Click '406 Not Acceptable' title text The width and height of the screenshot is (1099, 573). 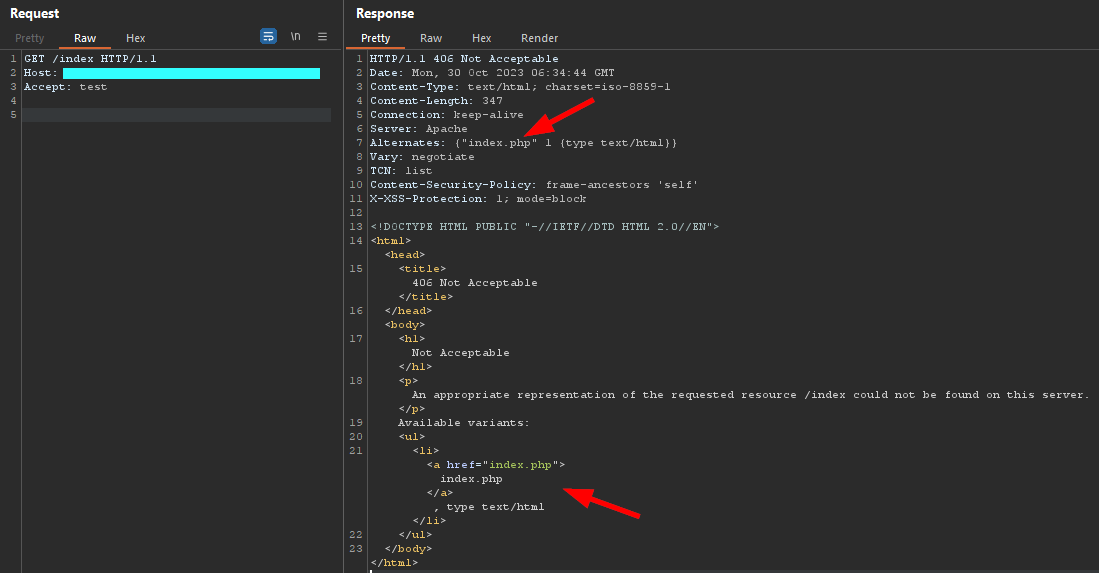475,283
